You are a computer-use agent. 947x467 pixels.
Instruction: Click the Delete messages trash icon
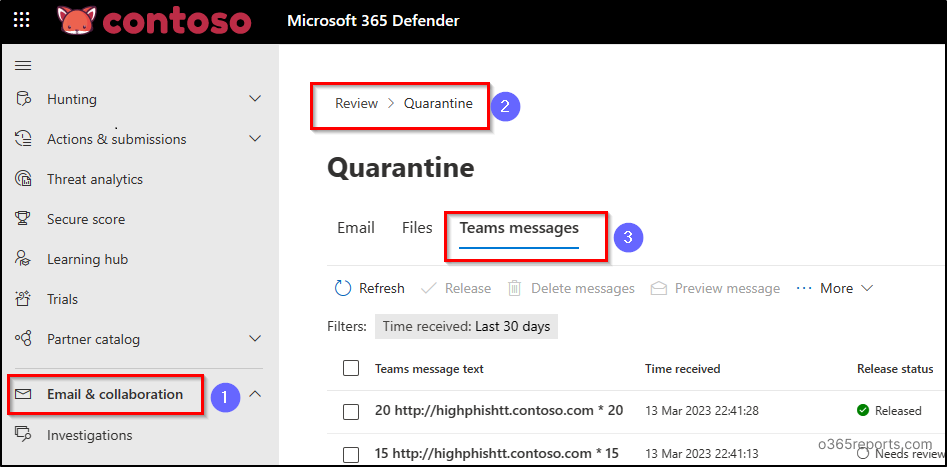click(515, 288)
